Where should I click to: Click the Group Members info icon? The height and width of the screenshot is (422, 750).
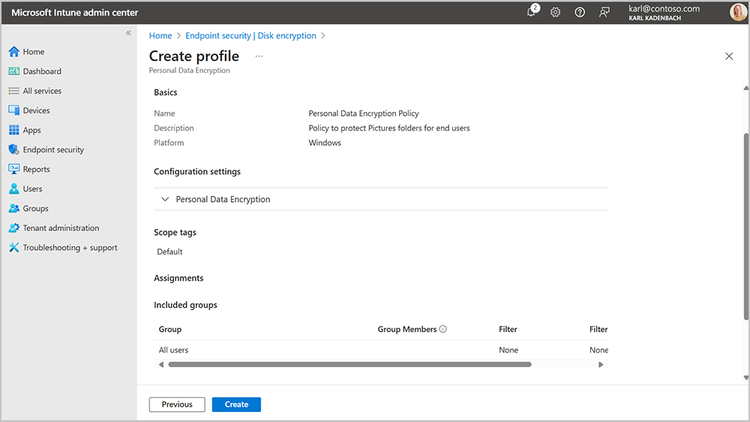point(443,329)
